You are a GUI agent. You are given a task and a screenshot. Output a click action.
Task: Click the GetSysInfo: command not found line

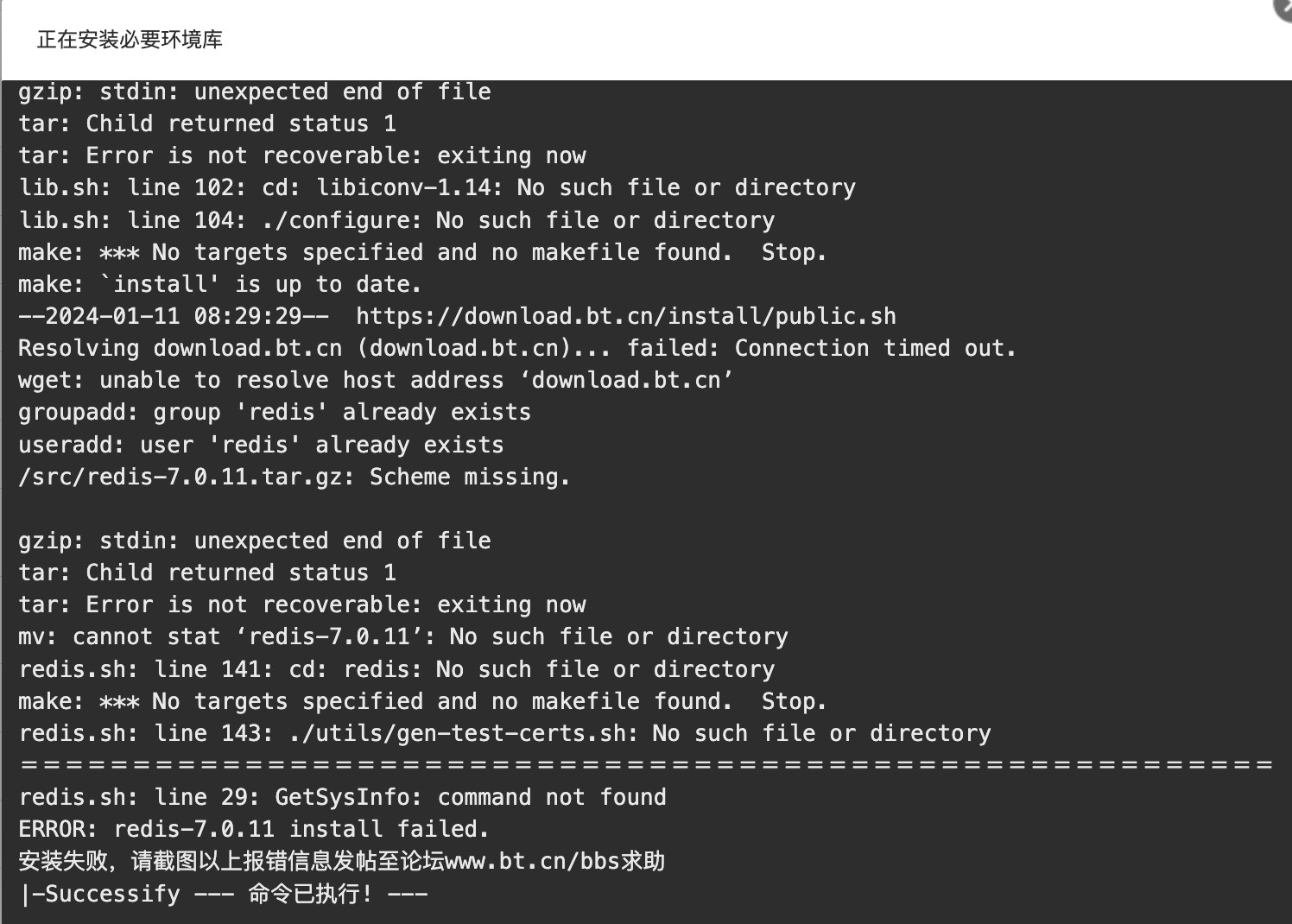[x=343, y=797]
